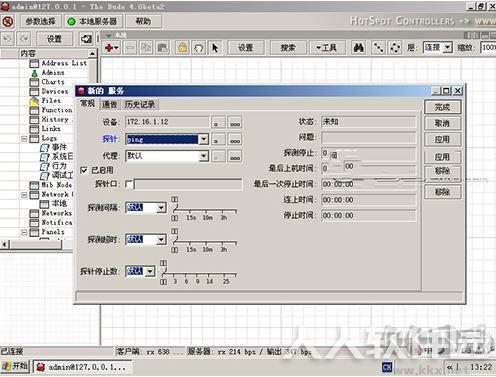The image size is (496, 377).
Task: Collapse the Panels tree node
Action: 24,232
